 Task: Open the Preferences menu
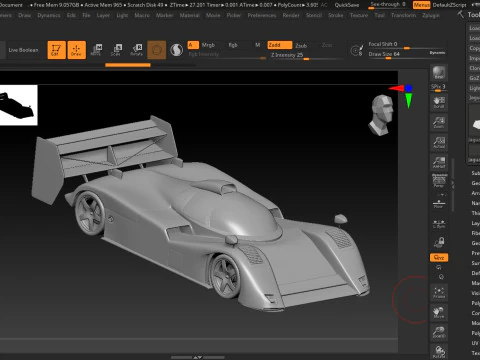coord(262,15)
